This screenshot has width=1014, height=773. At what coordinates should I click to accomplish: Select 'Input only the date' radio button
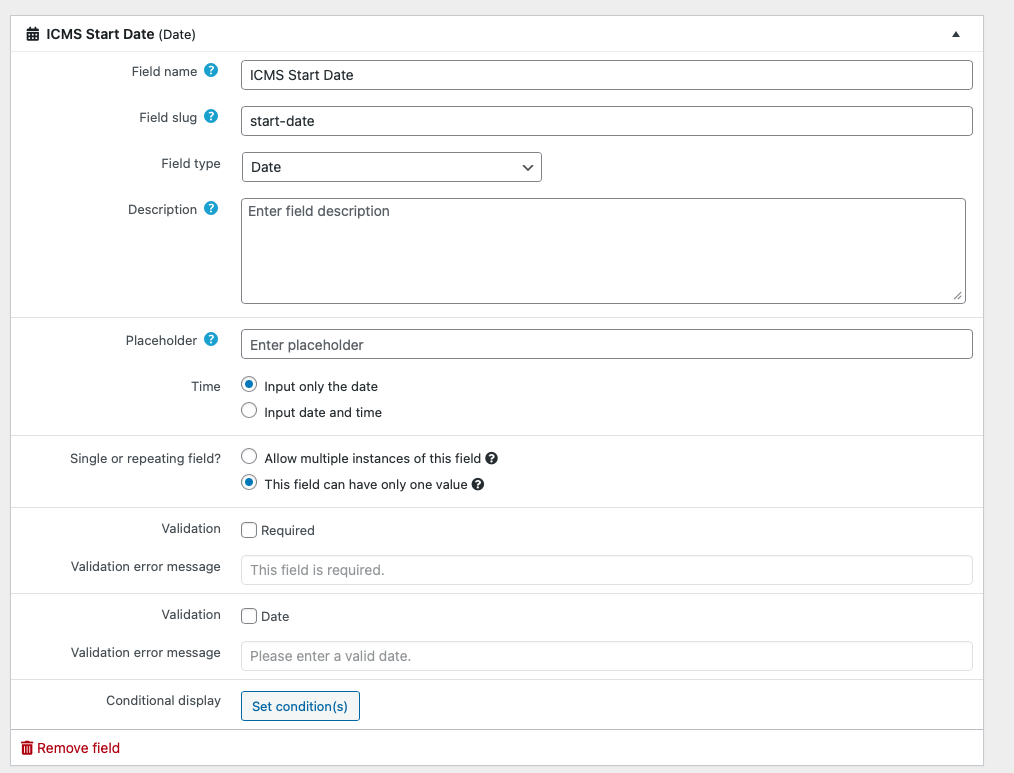pos(250,385)
